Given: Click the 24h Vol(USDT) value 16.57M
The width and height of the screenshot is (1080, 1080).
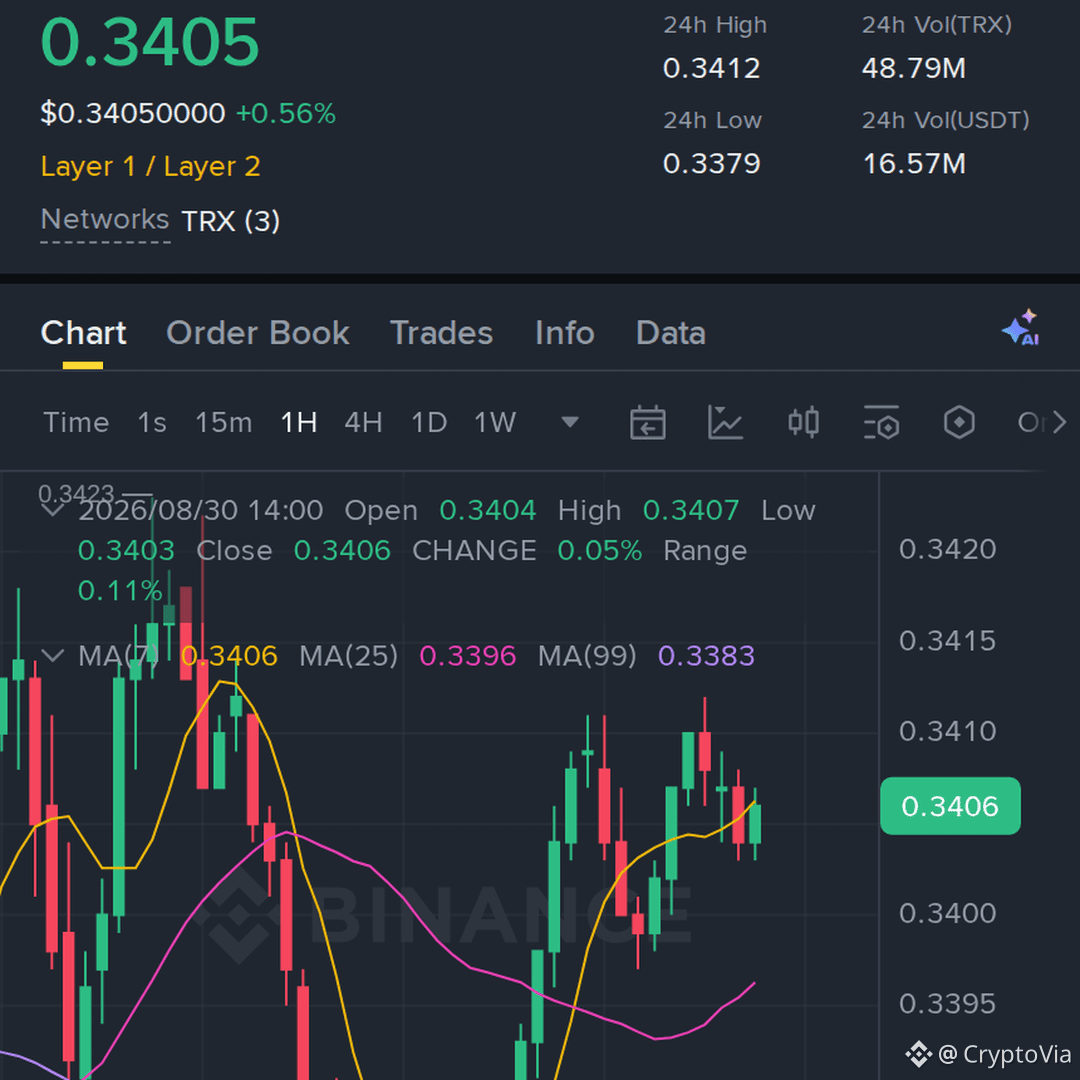Looking at the screenshot, I should [914, 164].
